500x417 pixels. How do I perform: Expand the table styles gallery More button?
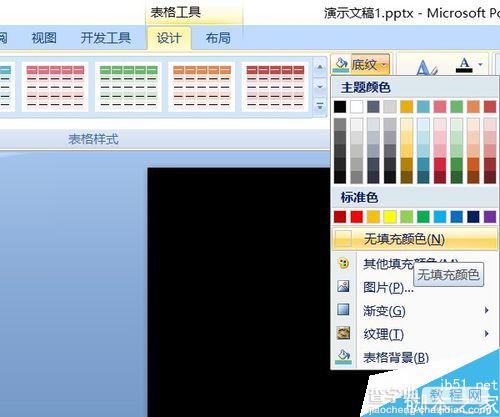click(x=320, y=106)
